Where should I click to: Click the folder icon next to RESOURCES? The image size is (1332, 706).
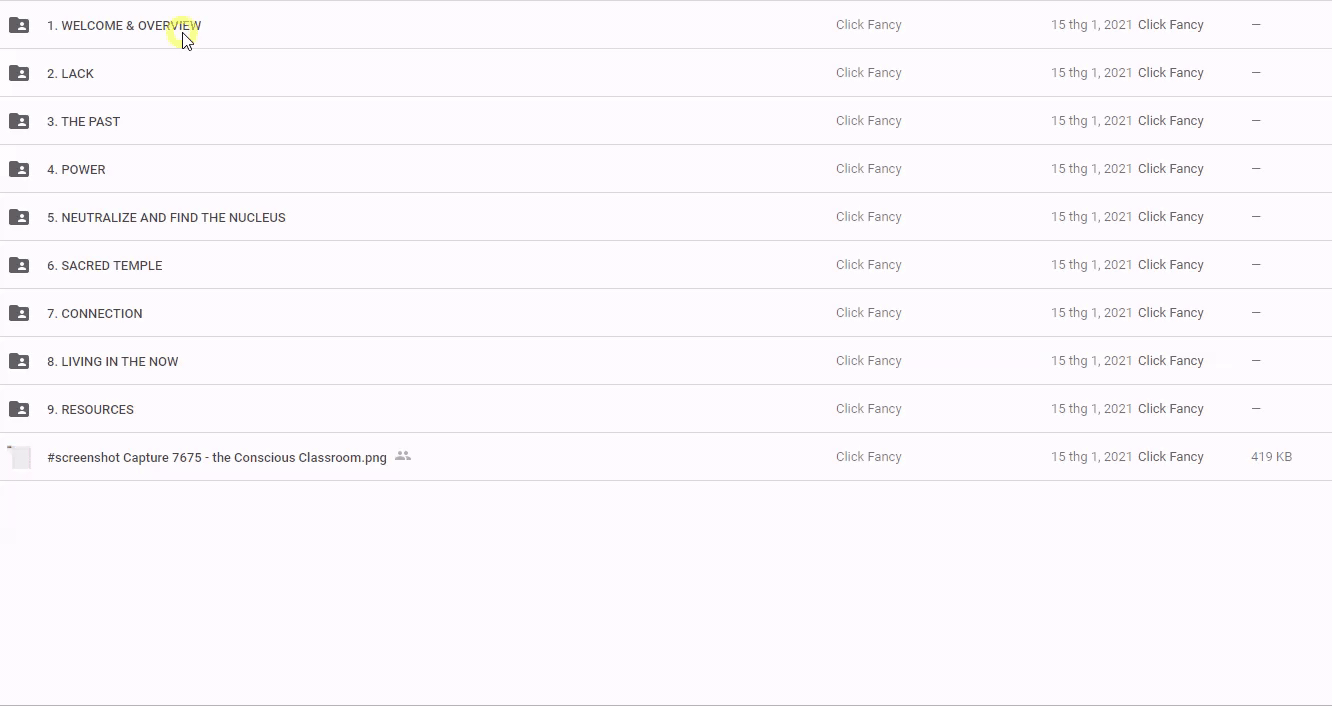click(19, 409)
